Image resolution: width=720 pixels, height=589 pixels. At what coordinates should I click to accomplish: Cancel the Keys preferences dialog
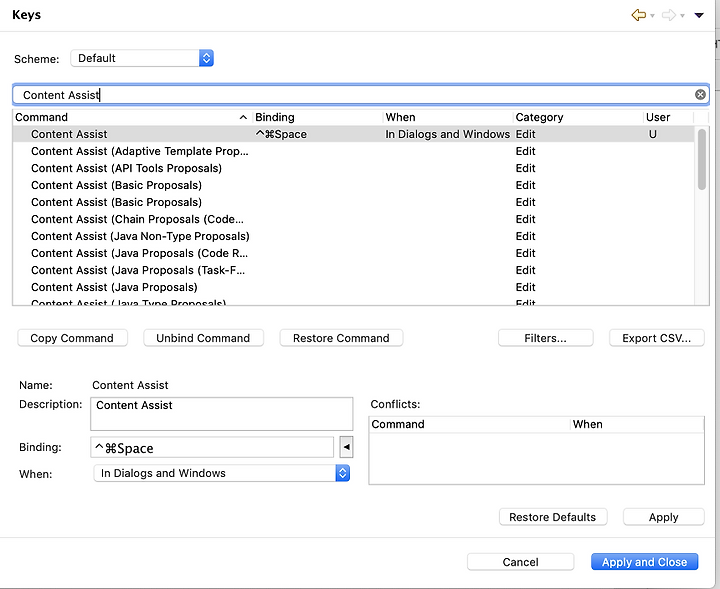pos(520,562)
